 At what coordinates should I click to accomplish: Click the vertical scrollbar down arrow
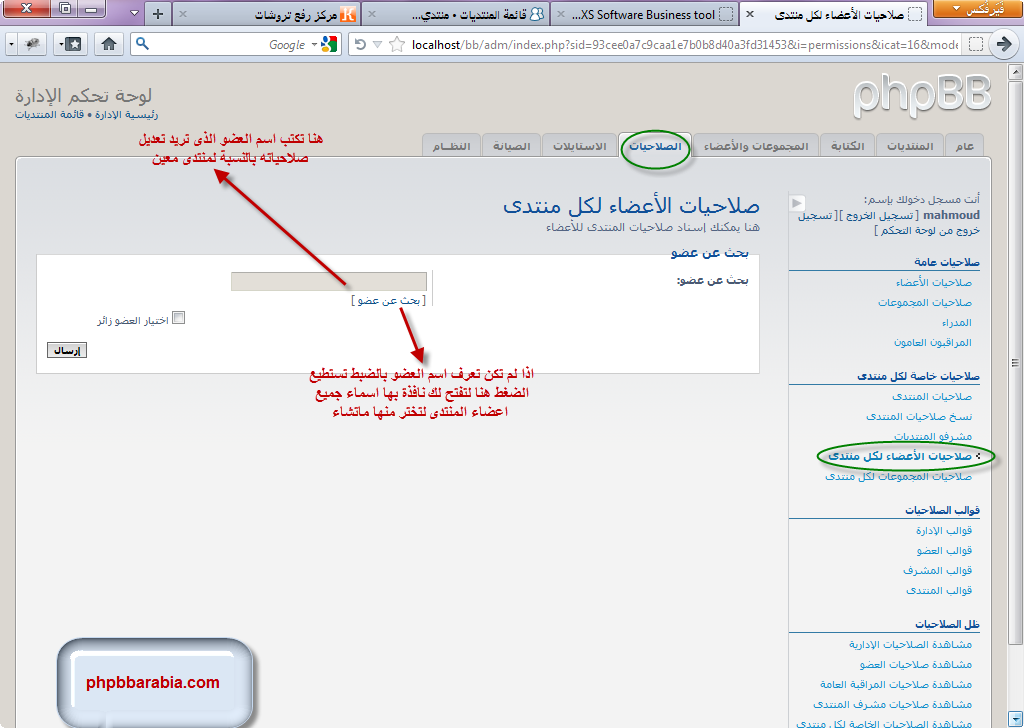point(1015,718)
